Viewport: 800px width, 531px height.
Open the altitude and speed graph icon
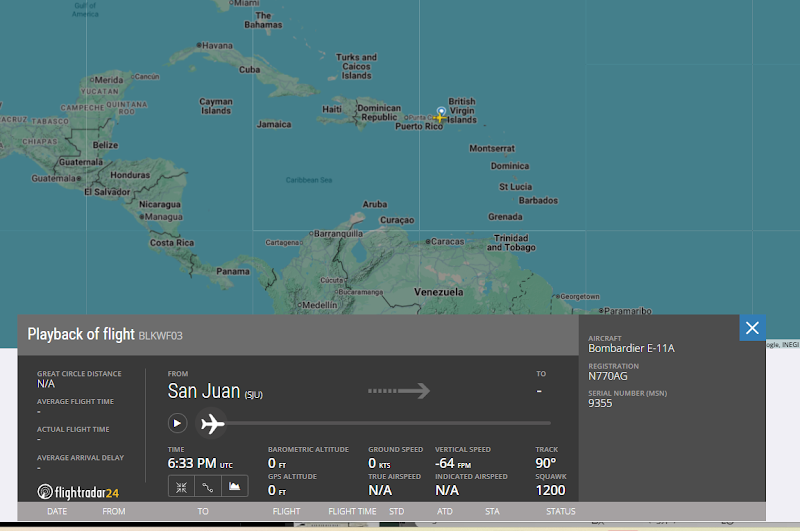pyautogui.click(x=235, y=487)
